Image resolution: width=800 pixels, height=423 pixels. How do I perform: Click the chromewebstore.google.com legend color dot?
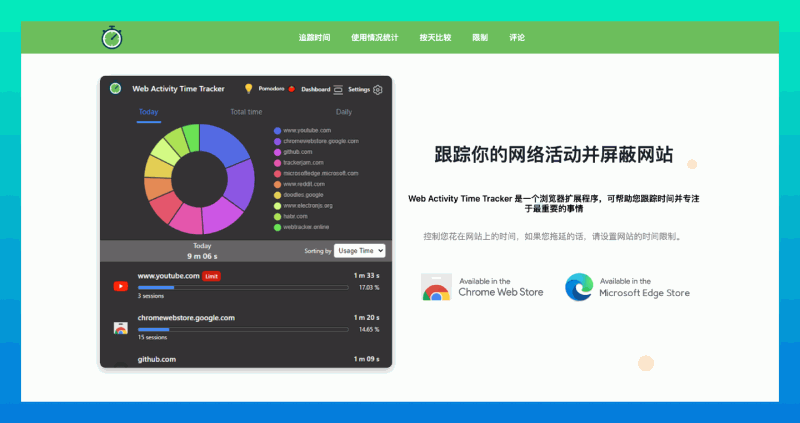(278, 141)
